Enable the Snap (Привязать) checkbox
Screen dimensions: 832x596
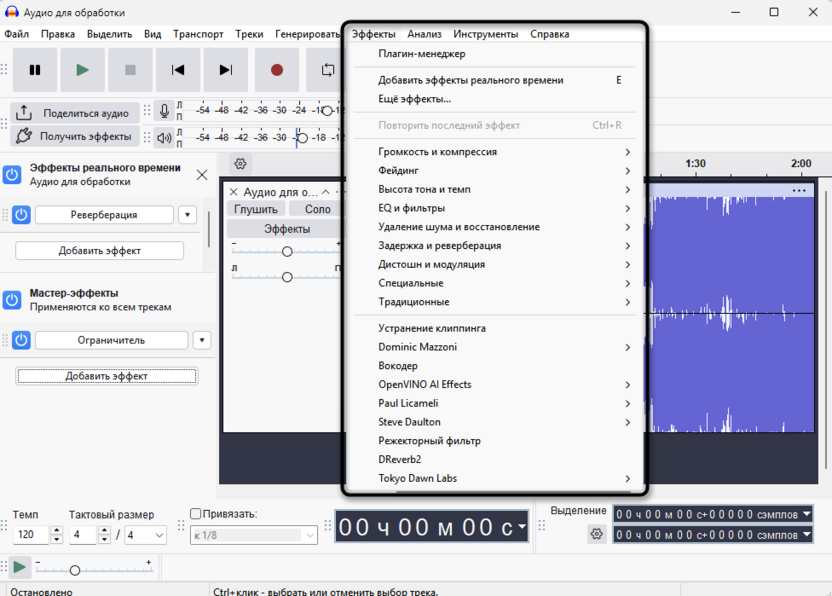pos(195,513)
